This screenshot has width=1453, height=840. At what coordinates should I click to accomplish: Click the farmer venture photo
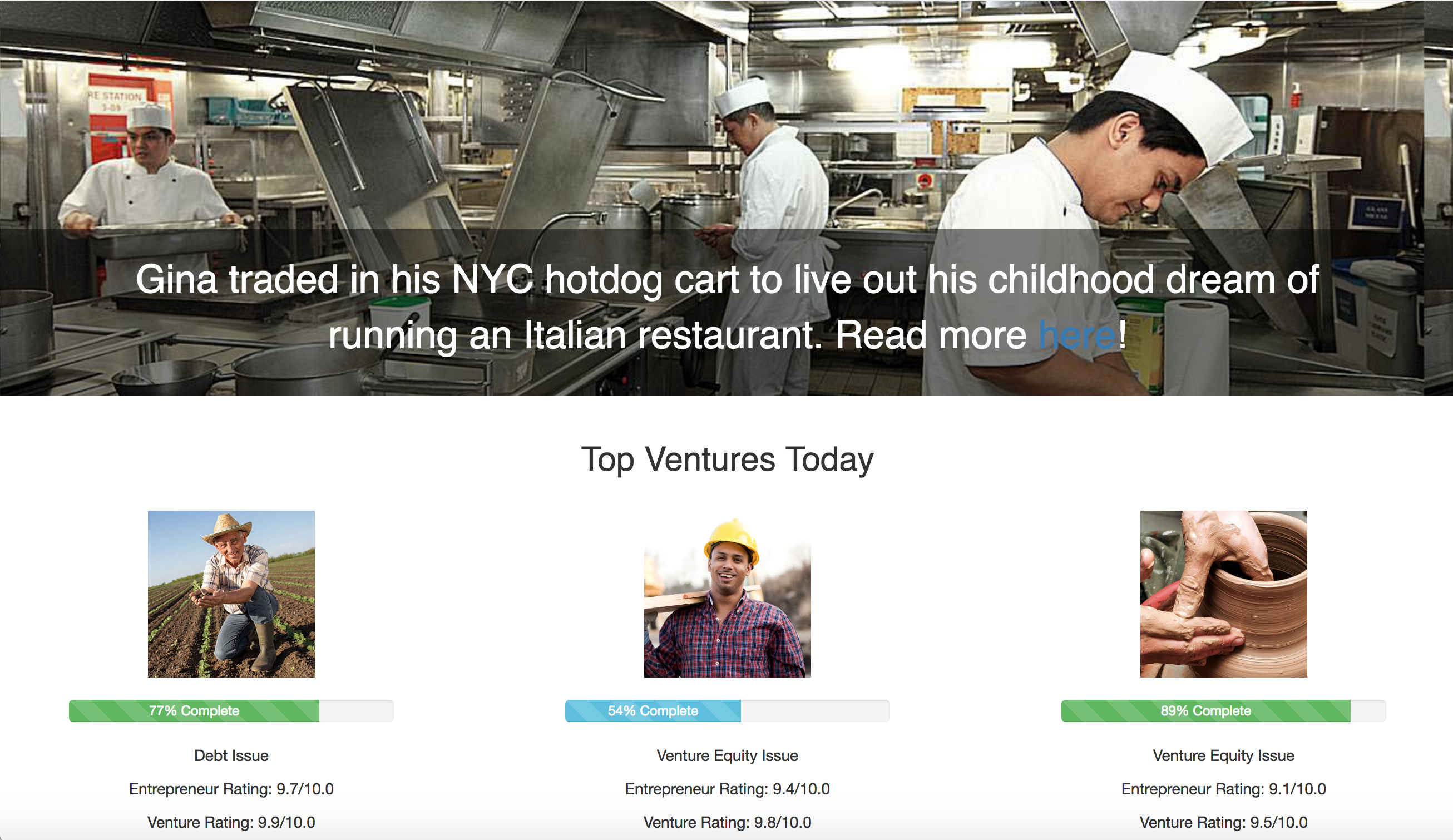click(x=231, y=594)
